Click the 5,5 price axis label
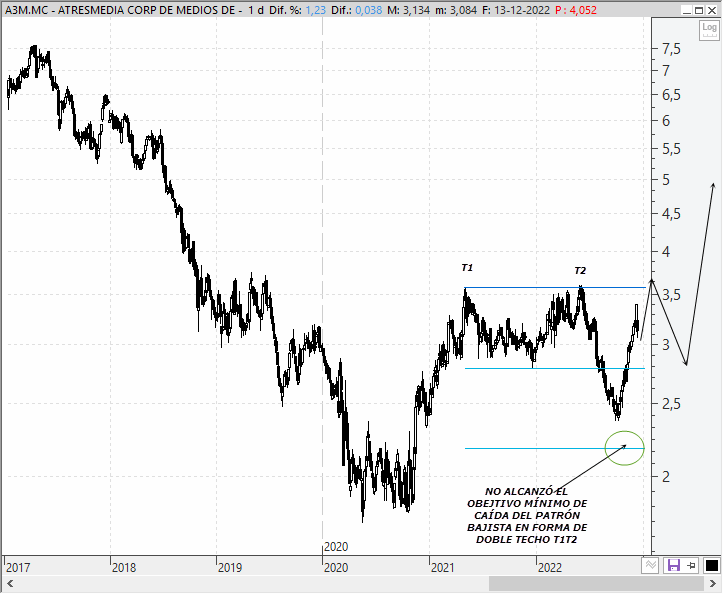723x594 pixels. point(671,149)
